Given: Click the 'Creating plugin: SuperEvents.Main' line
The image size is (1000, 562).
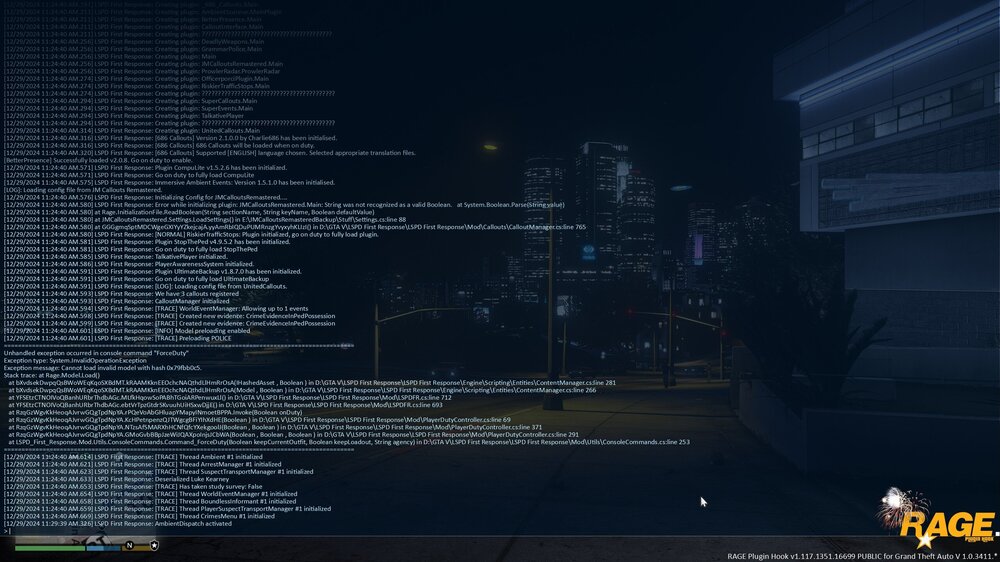Looking at the screenshot, I should (128, 108).
